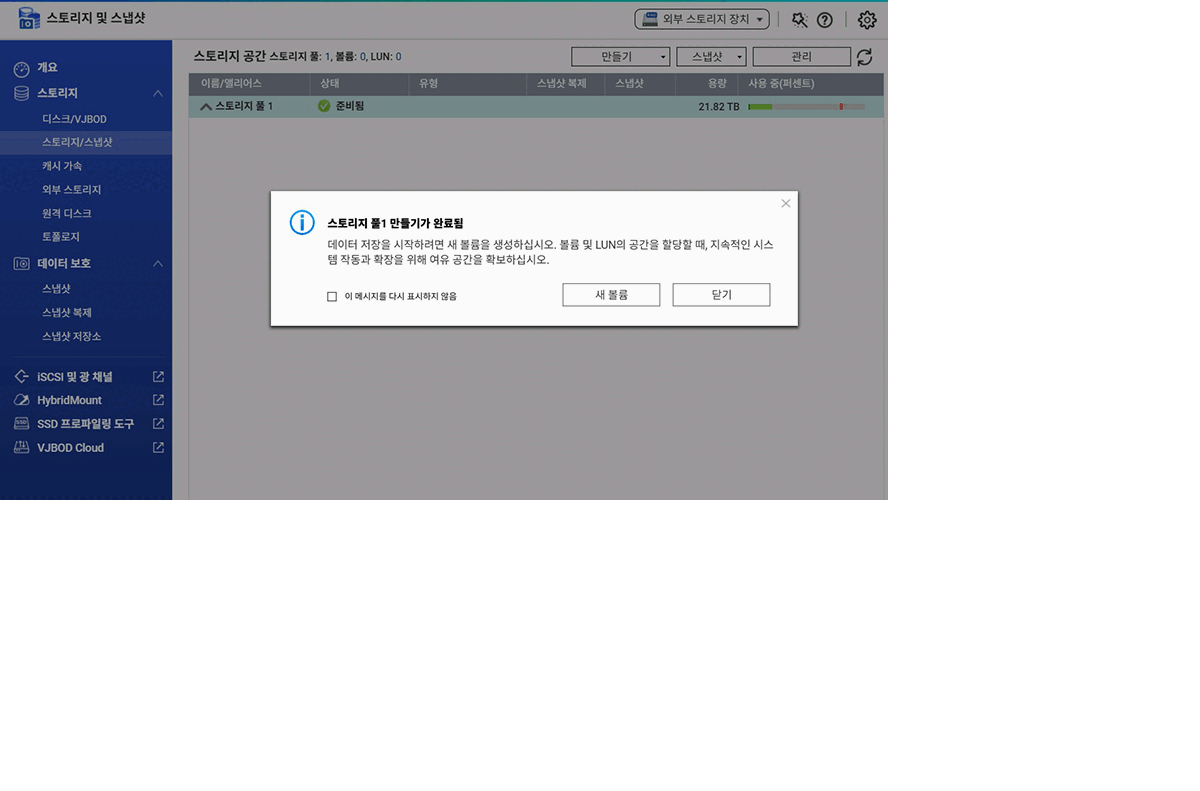The width and height of the screenshot is (1200, 791).
Task: Click the 닫기 button in dialog
Action: 721,295
